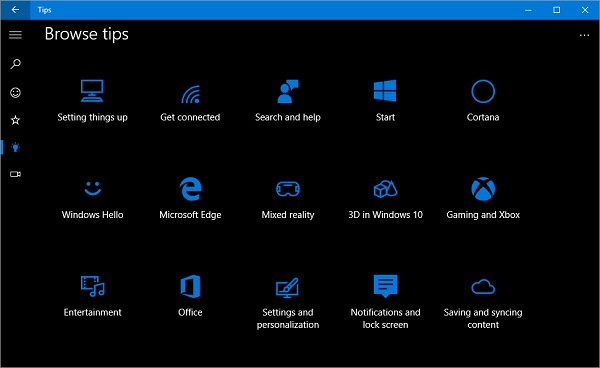600x368 pixels.
Task: Click "Notifications and lock screen" label text
Action: [385, 319]
